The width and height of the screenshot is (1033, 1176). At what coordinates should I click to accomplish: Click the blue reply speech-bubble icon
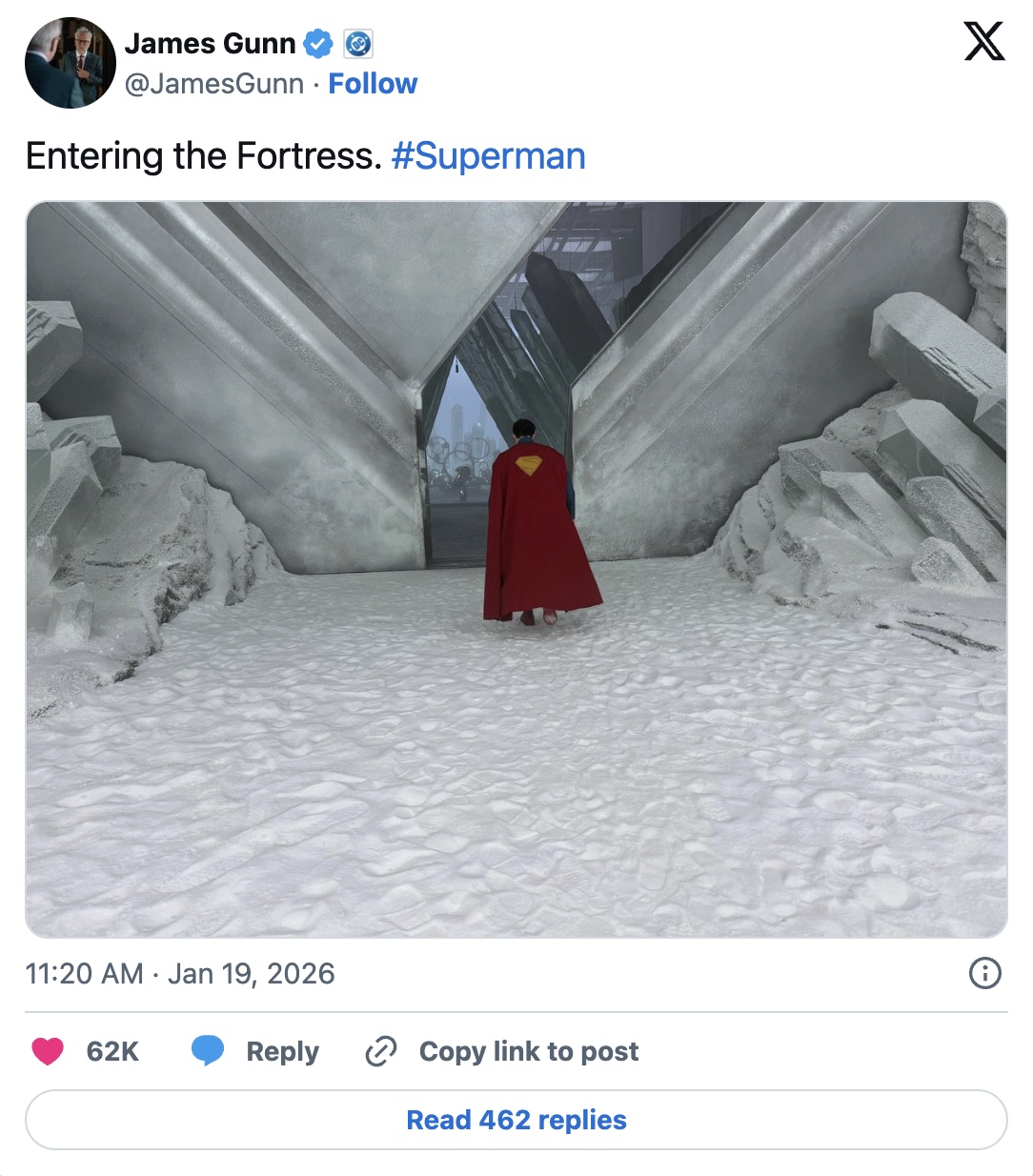[x=208, y=1051]
